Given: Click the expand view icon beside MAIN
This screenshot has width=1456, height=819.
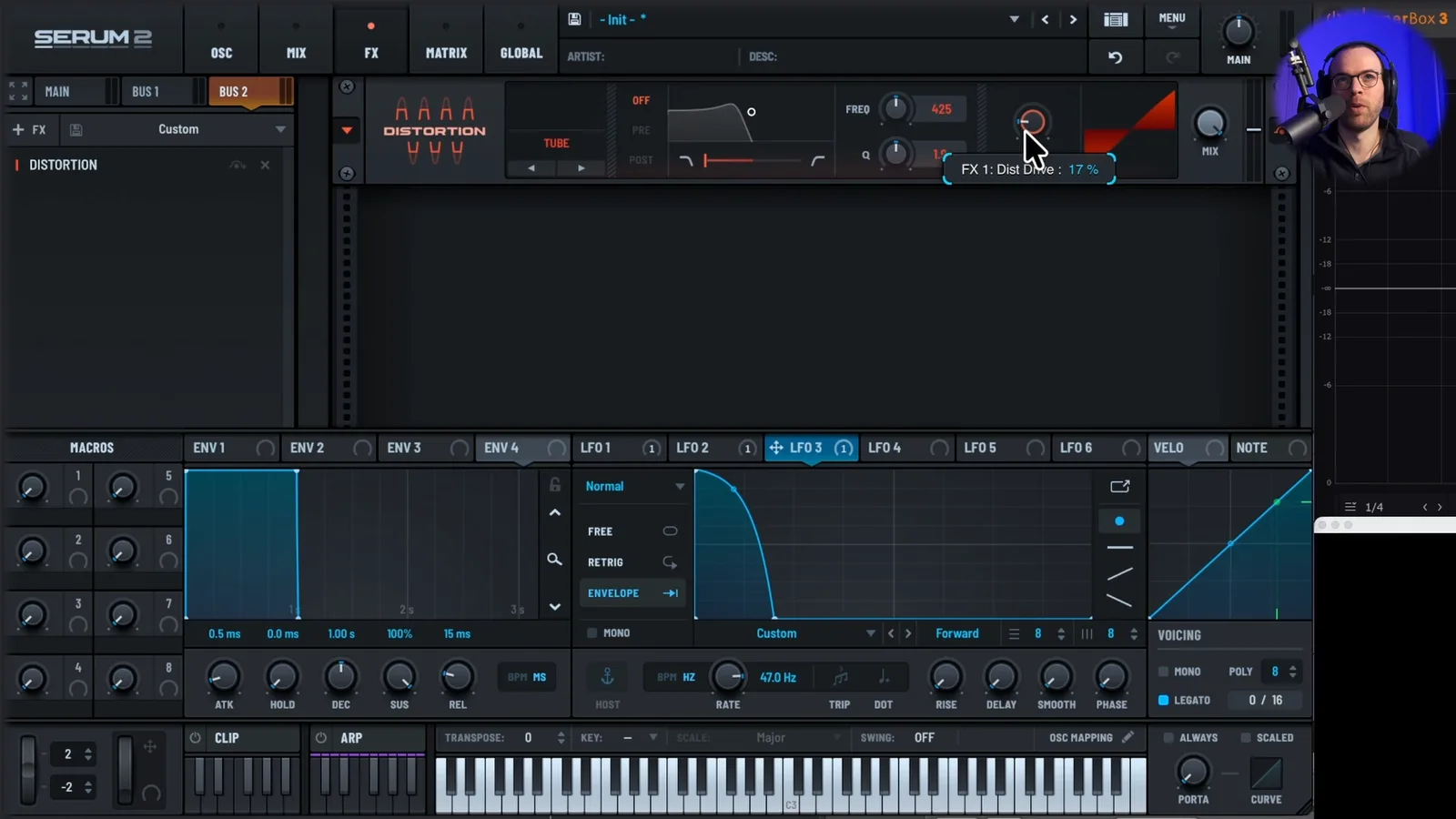Looking at the screenshot, I should click(x=18, y=91).
